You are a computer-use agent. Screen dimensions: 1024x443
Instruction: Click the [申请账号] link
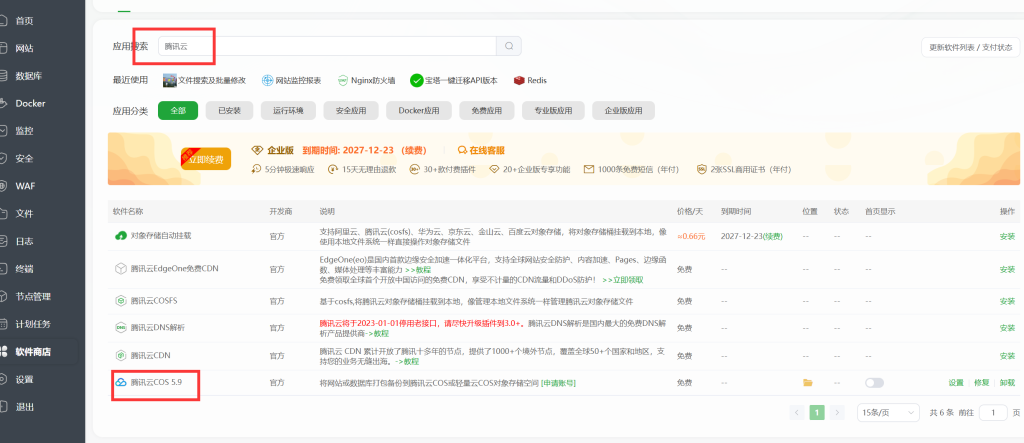(x=558, y=382)
